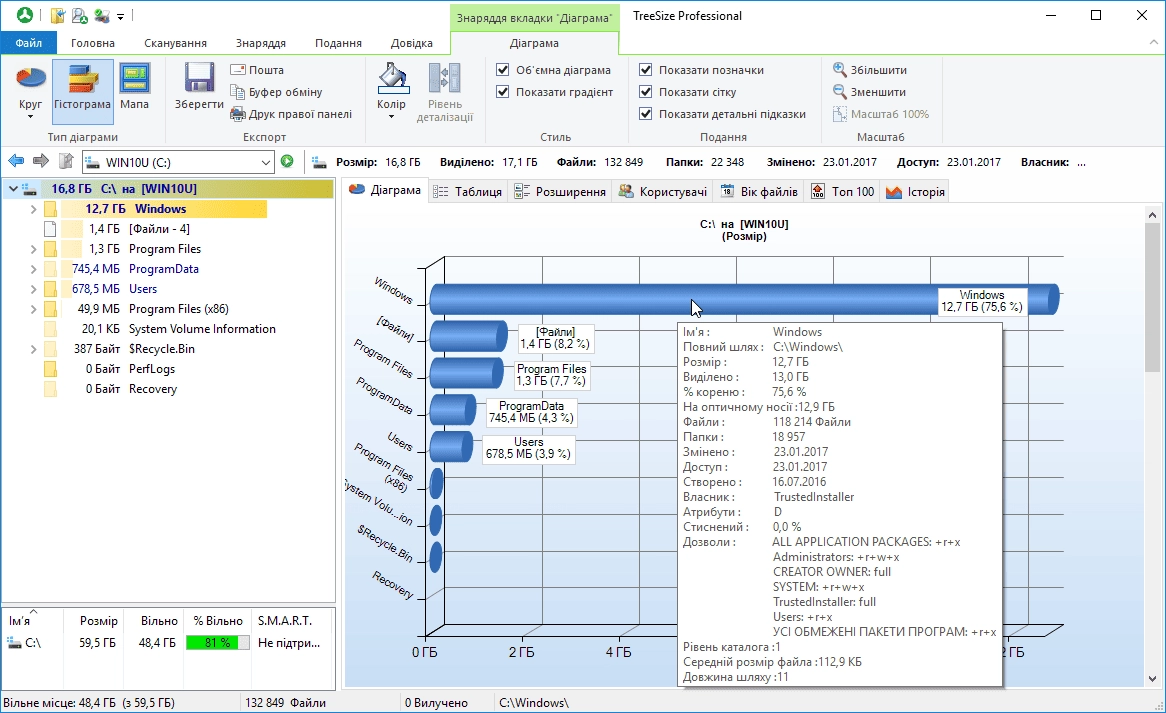Screen dimensions: 1166x713
Task: Click the [Файли - 4] file icon
Action: point(50,229)
